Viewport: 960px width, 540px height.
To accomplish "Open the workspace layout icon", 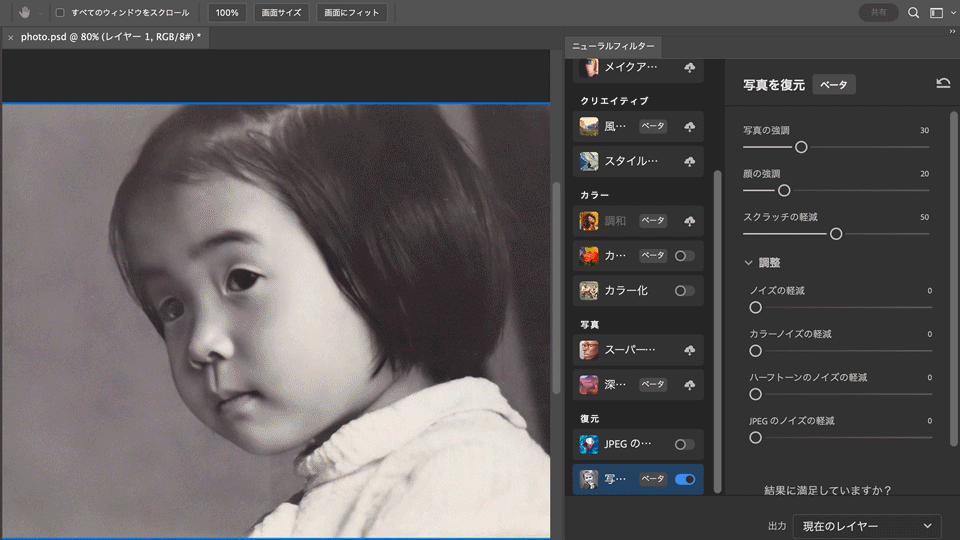I will pyautogui.click(x=936, y=13).
